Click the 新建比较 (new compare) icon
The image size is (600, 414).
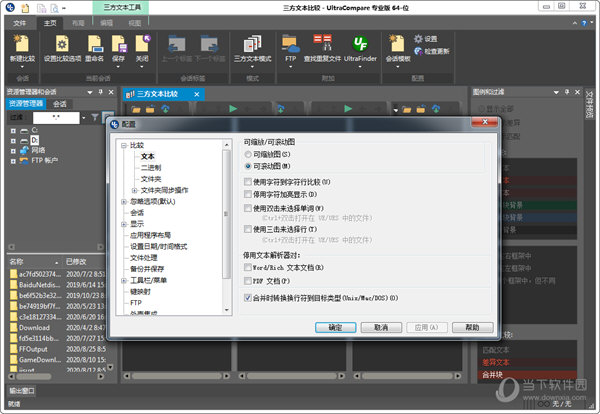tap(22, 44)
